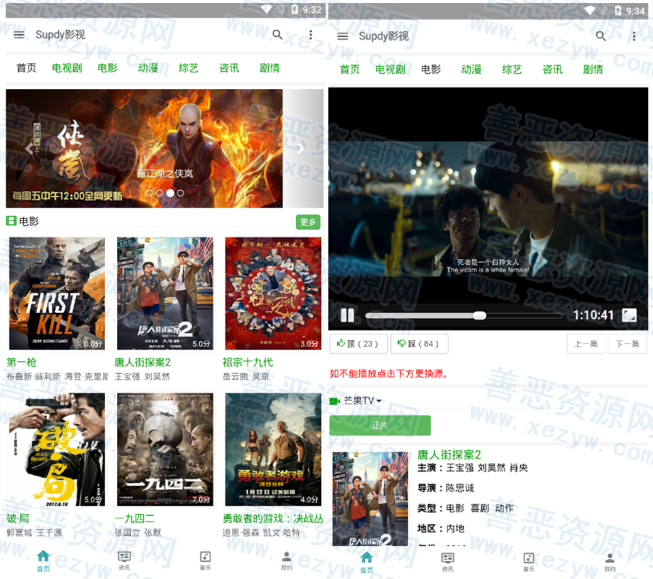Switch to 动漫 tab on player screen
Image resolution: width=653 pixels, height=579 pixels.
pos(472,69)
